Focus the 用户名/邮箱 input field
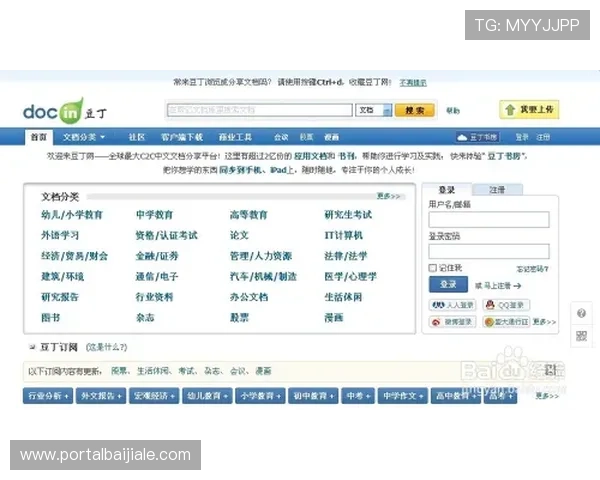Viewport: 600px width, 480px height. point(489,220)
